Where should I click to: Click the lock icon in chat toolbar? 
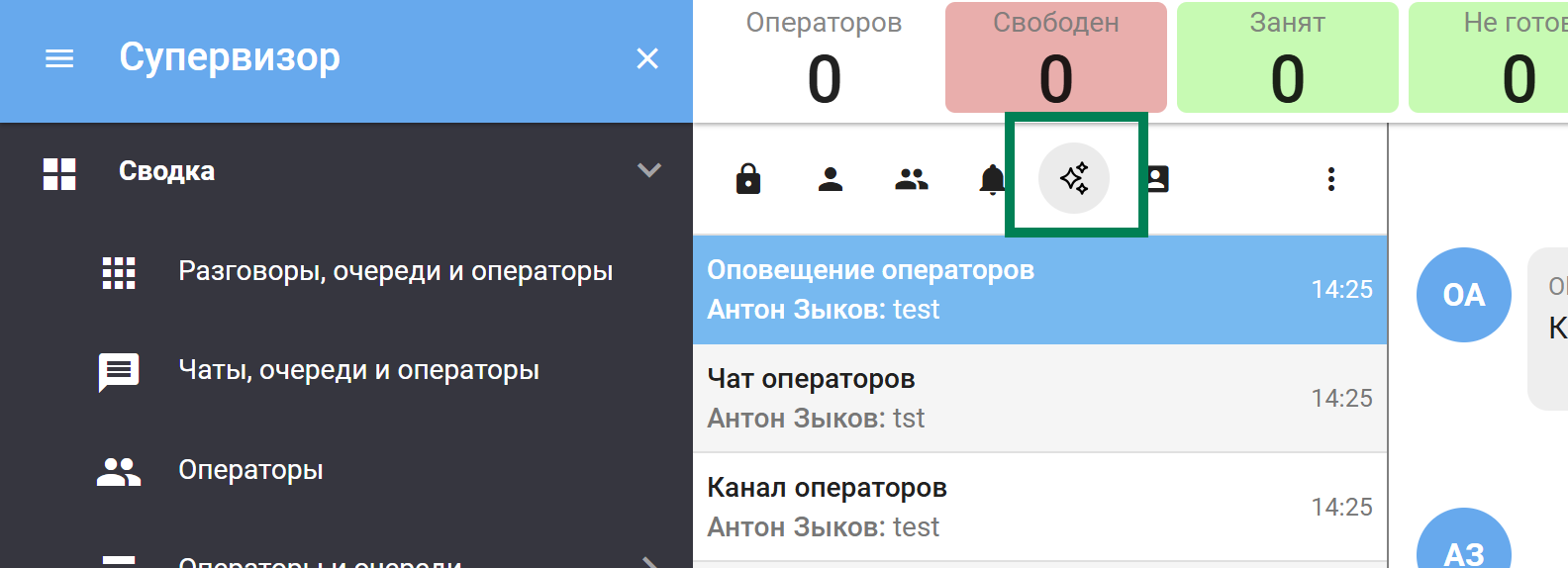748,179
